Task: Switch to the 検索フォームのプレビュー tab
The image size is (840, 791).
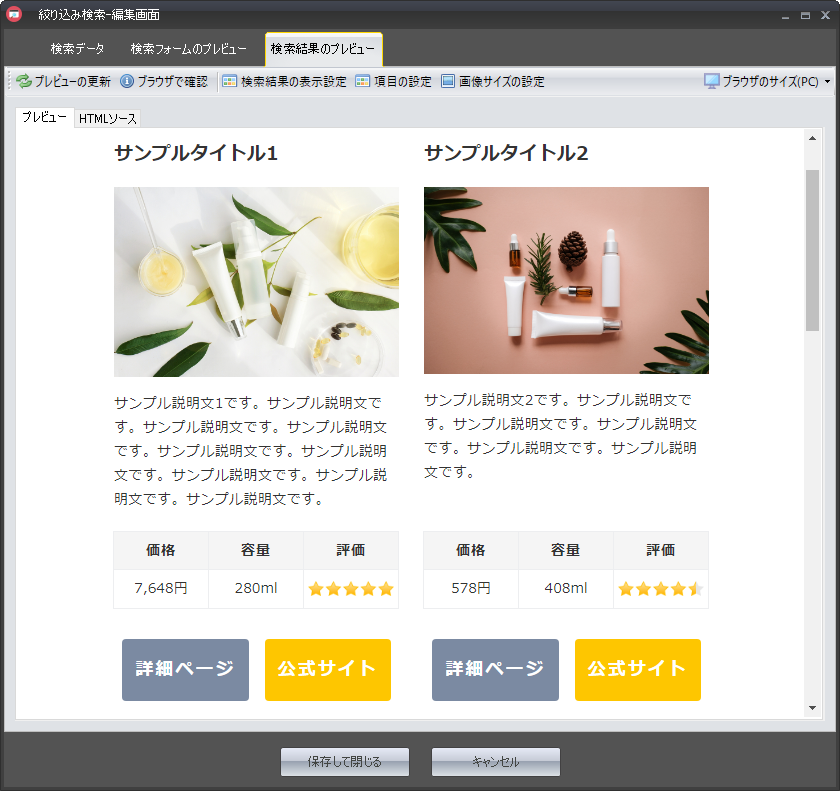Action: [x=188, y=49]
